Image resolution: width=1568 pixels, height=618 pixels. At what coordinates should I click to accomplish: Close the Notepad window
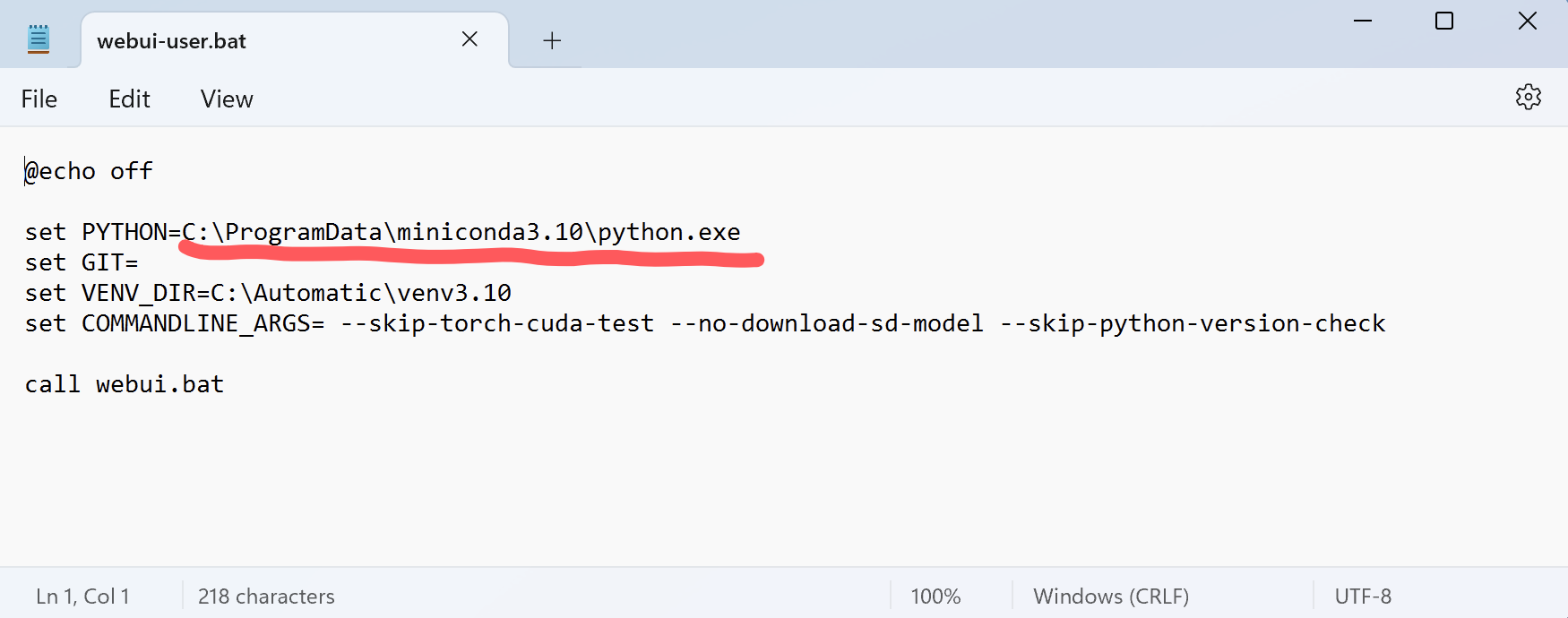click(x=1527, y=21)
